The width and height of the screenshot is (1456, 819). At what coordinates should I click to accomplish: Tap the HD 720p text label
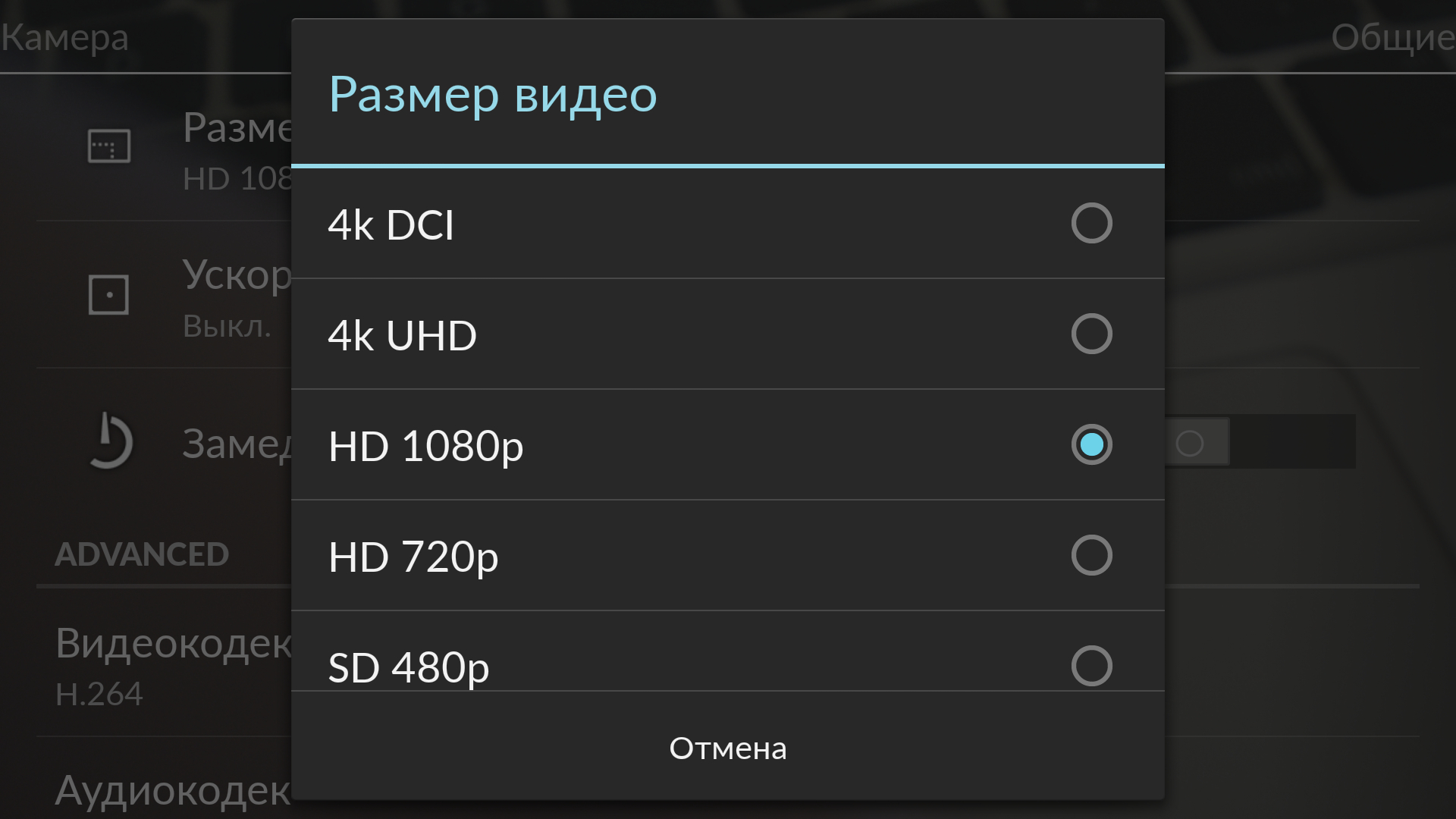(x=413, y=557)
